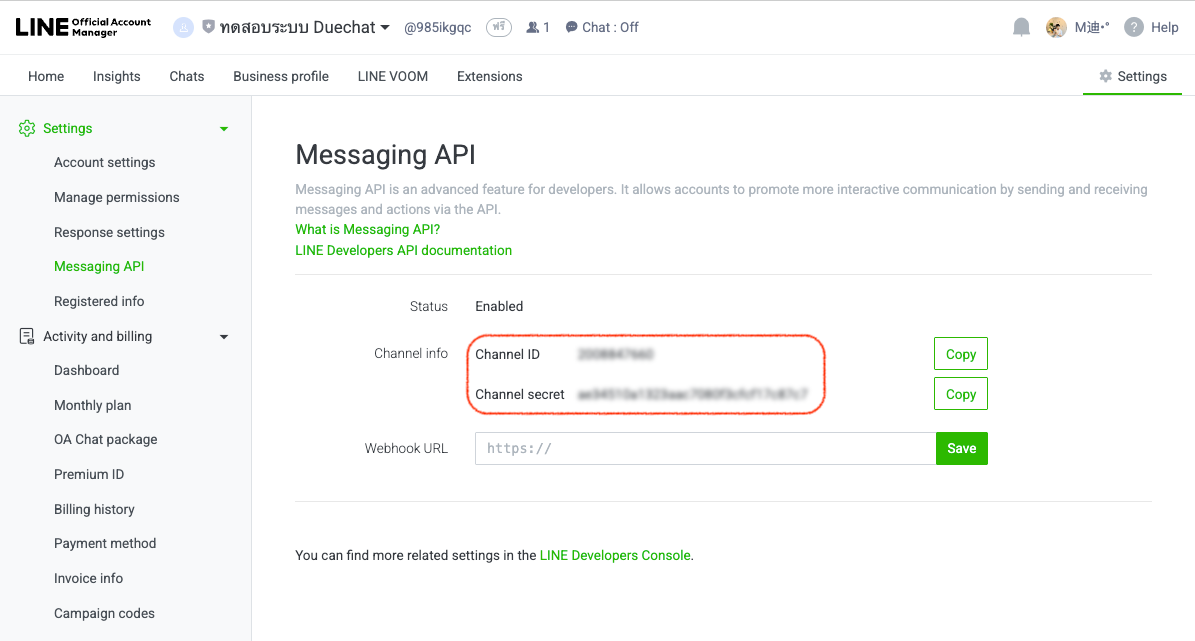
Task: Click the blurred Channel secret value
Action: [x=692, y=394]
